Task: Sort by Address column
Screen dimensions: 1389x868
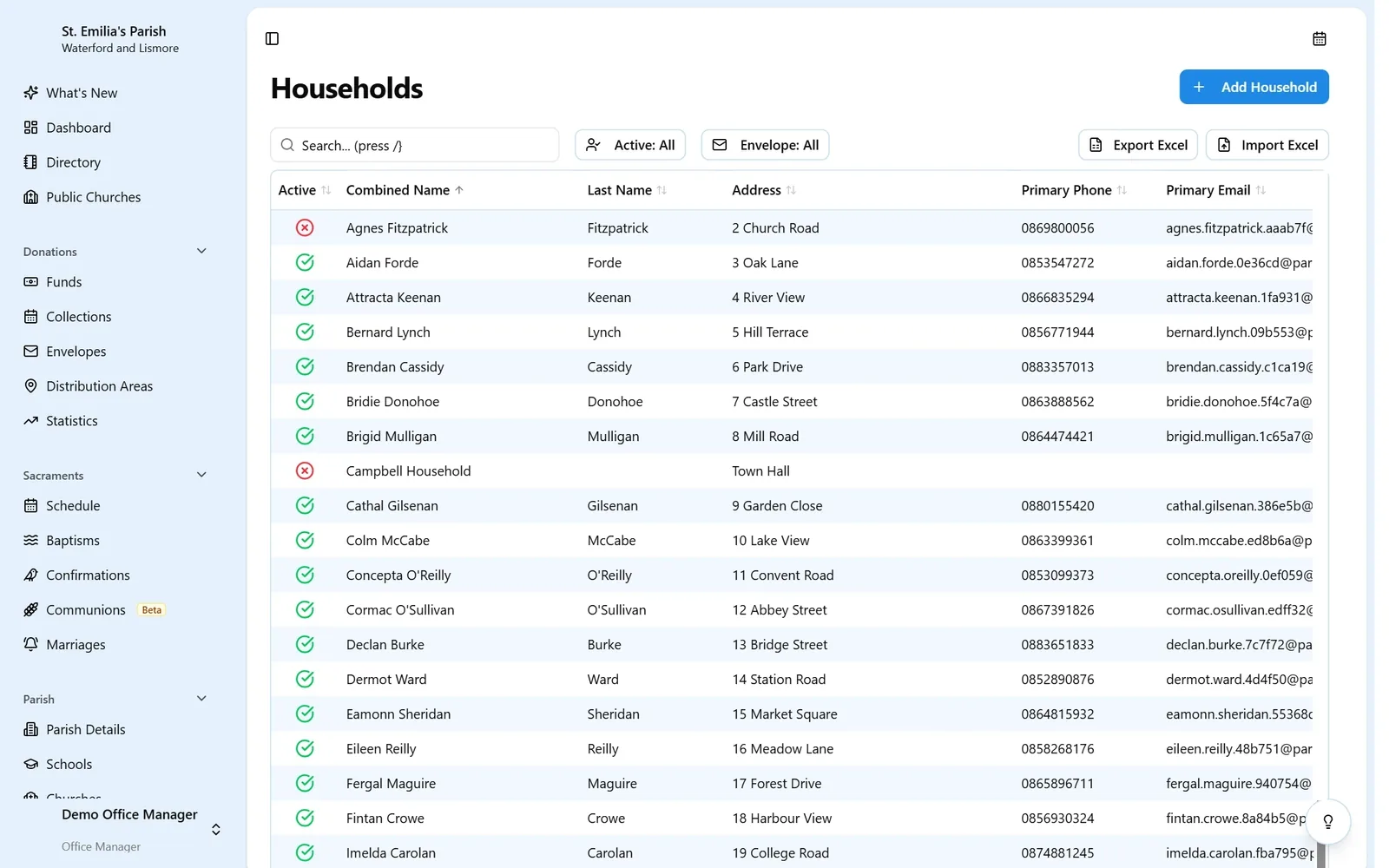Action: click(764, 190)
